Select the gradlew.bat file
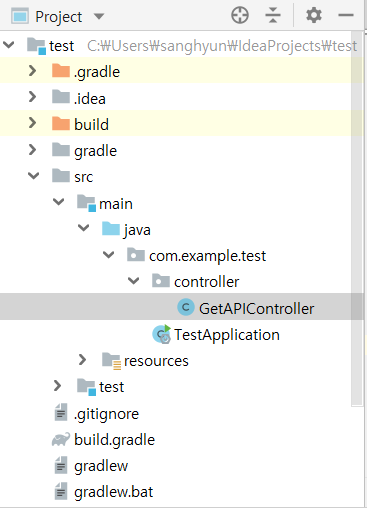This screenshot has width=367, height=508. 113,492
